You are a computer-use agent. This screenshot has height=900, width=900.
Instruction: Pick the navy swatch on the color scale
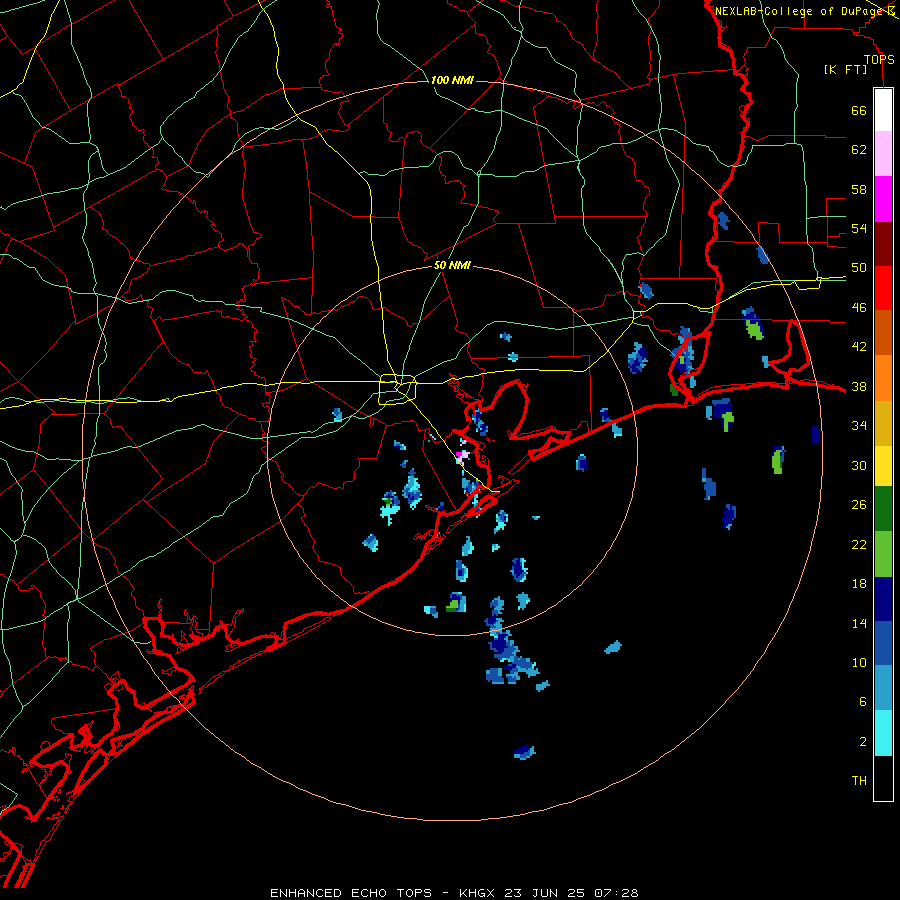point(883,599)
